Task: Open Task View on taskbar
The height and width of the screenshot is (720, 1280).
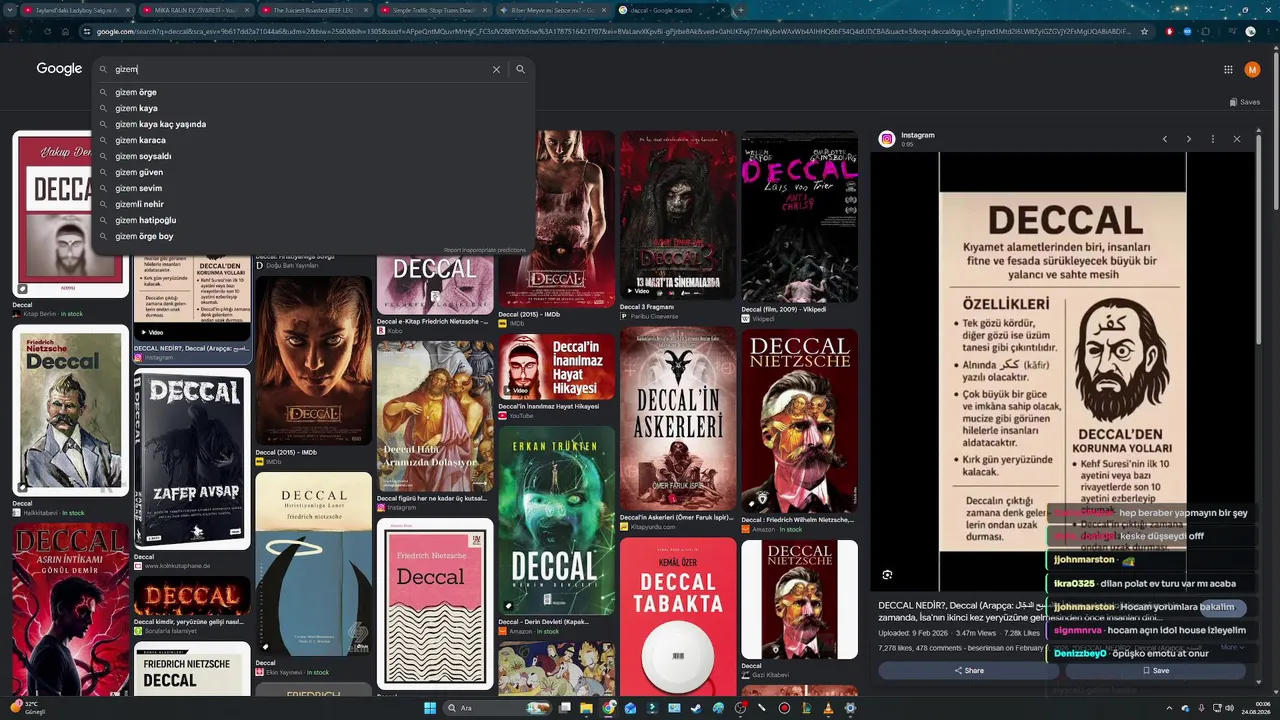Action: click(565, 708)
